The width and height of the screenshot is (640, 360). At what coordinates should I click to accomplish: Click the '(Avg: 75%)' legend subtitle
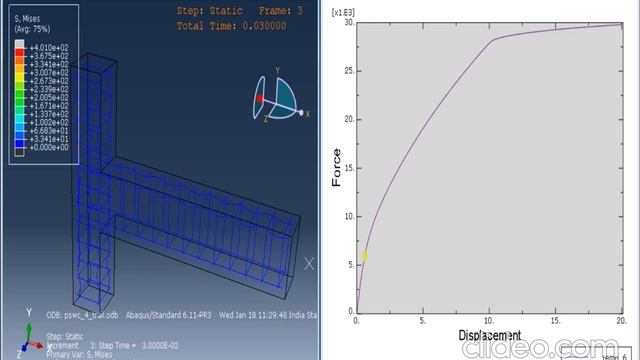32,29
